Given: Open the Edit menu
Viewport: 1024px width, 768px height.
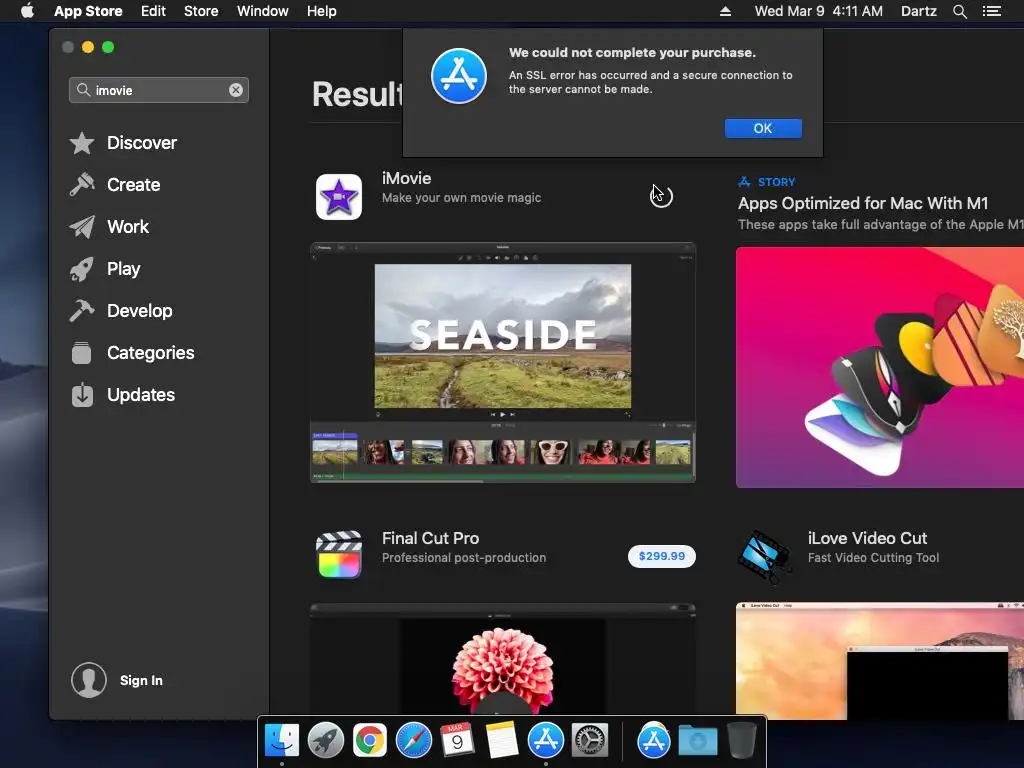Looking at the screenshot, I should point(153,11).
